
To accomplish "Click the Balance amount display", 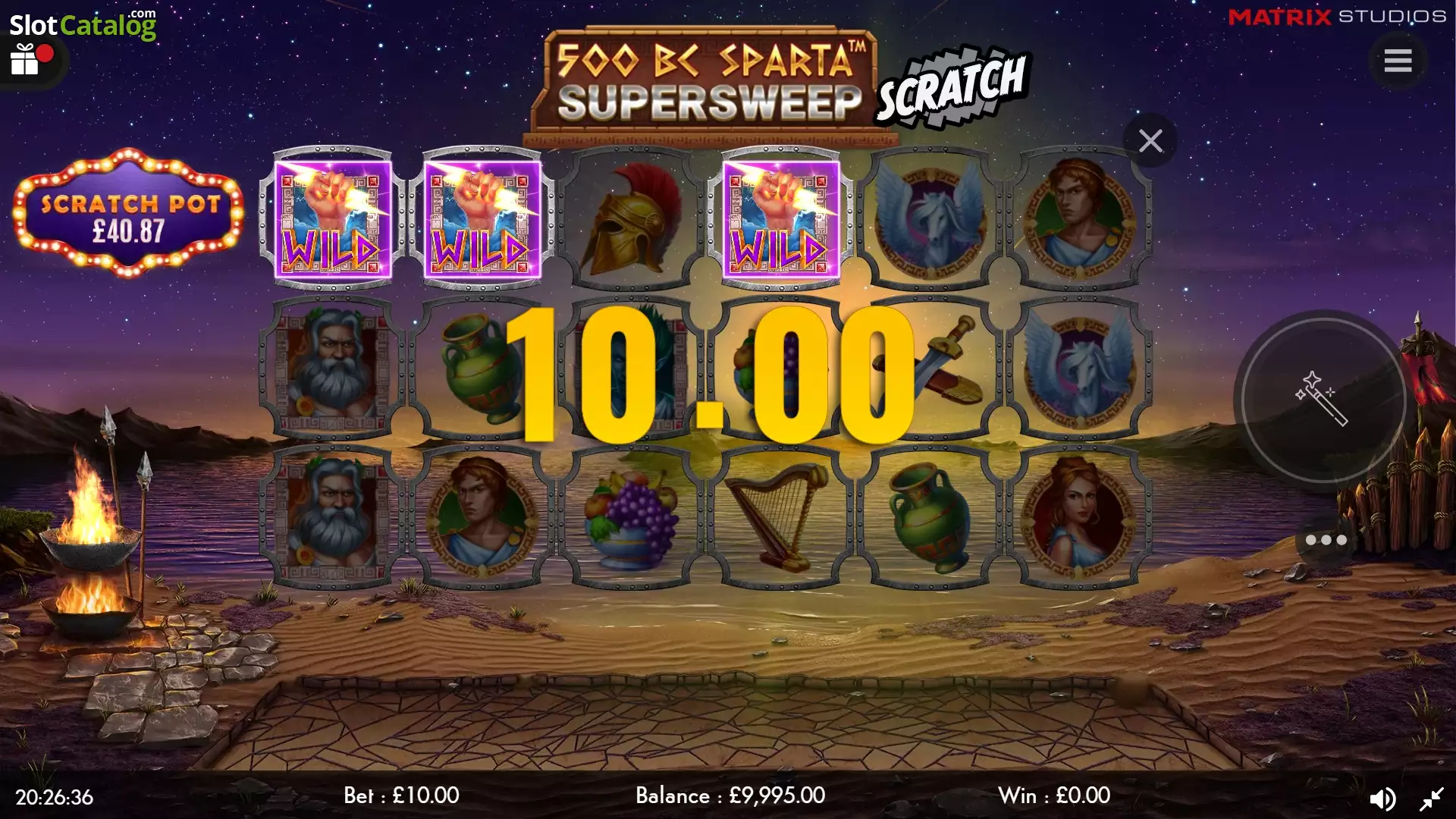I will (730, 795).
